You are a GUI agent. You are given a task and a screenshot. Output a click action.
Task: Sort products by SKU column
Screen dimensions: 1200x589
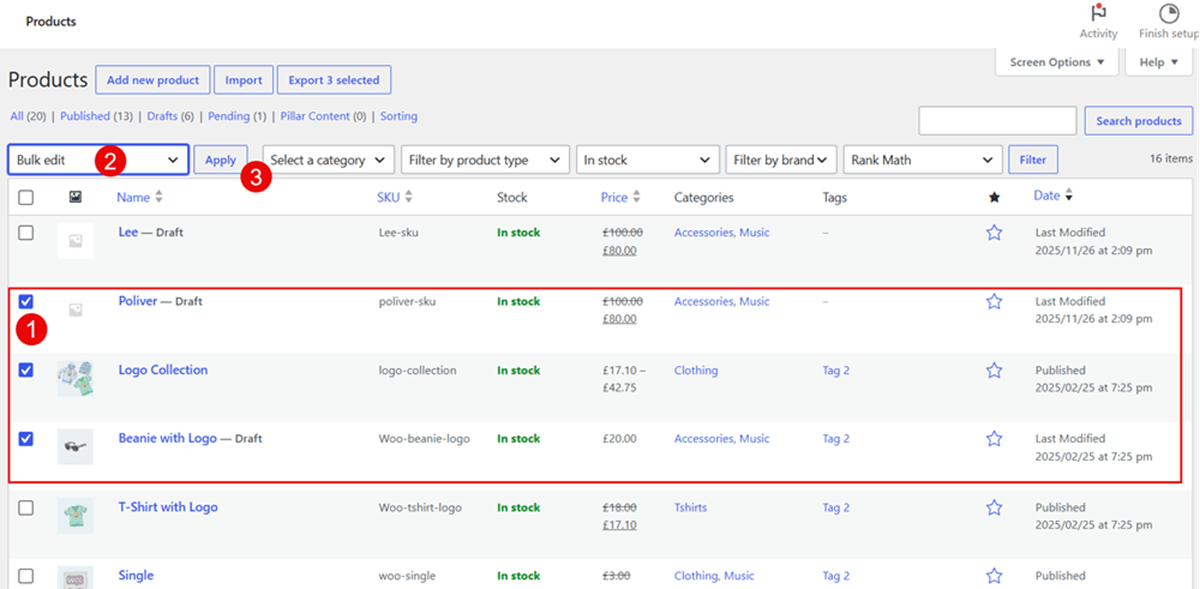pyautogui.click(x=394, y=197)
